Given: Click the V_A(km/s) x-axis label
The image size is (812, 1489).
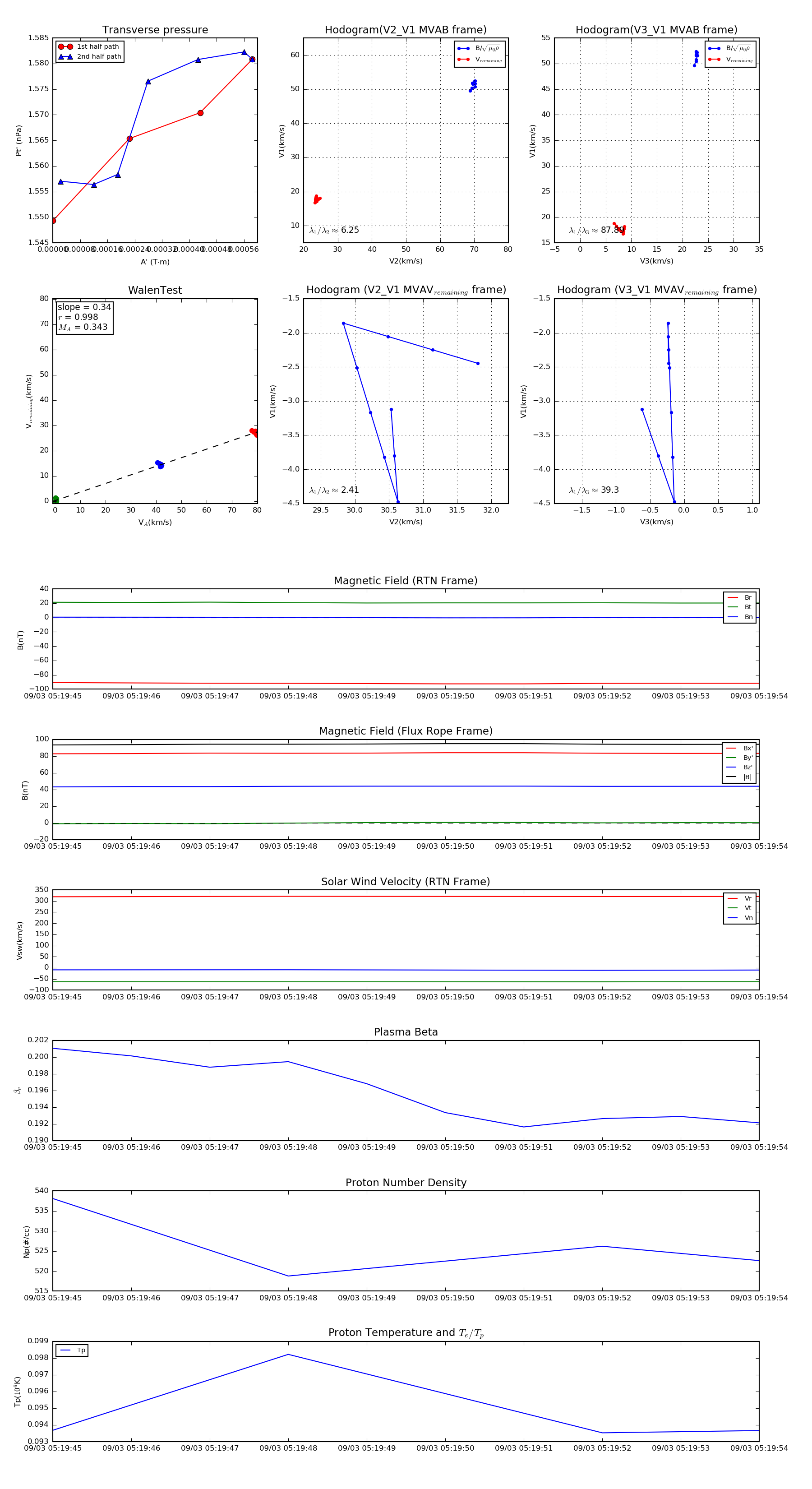Looking at the screenshot, I should (155, 523).
